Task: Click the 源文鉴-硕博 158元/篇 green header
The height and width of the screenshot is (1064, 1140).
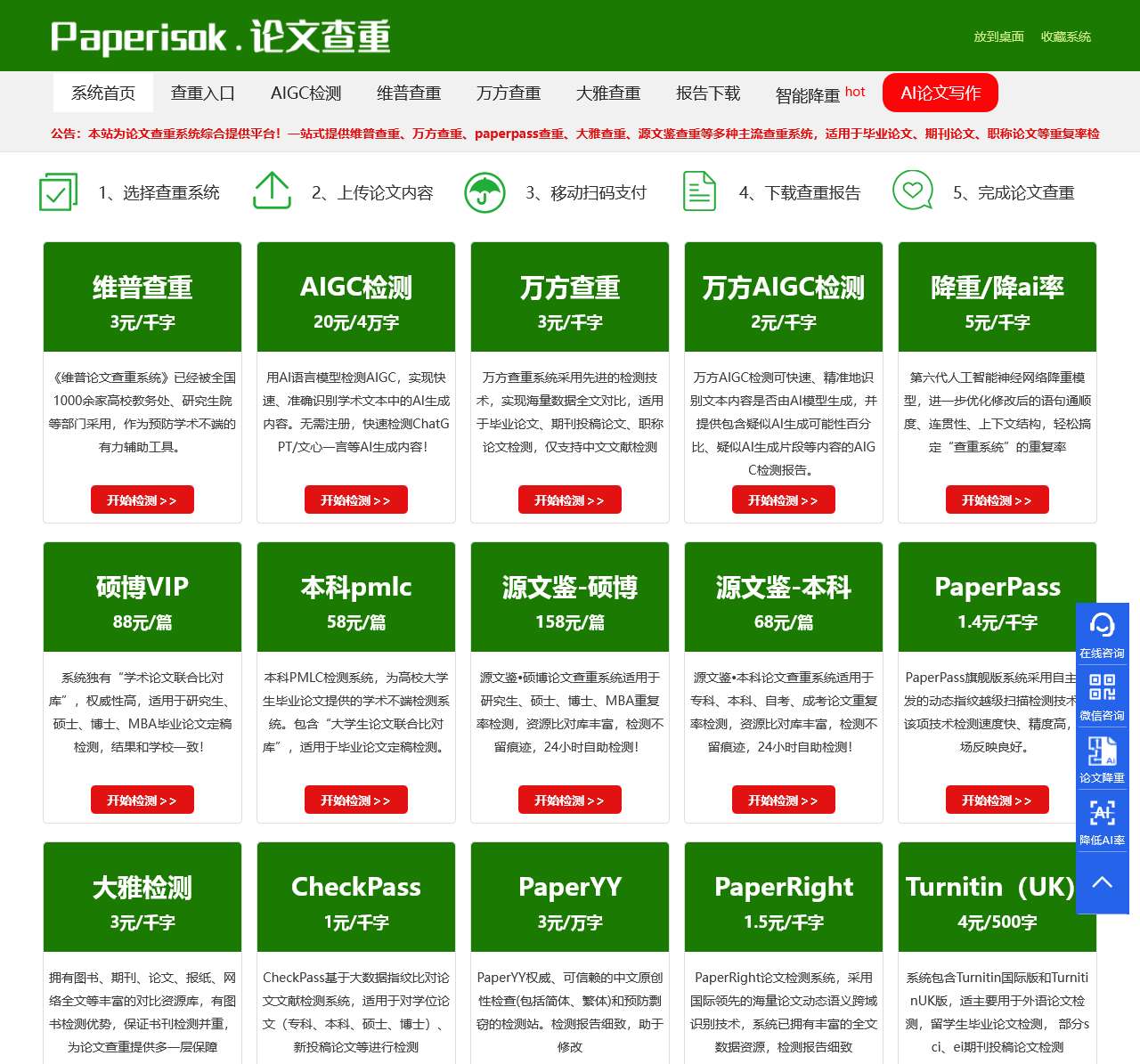Action: pos(570,597)
